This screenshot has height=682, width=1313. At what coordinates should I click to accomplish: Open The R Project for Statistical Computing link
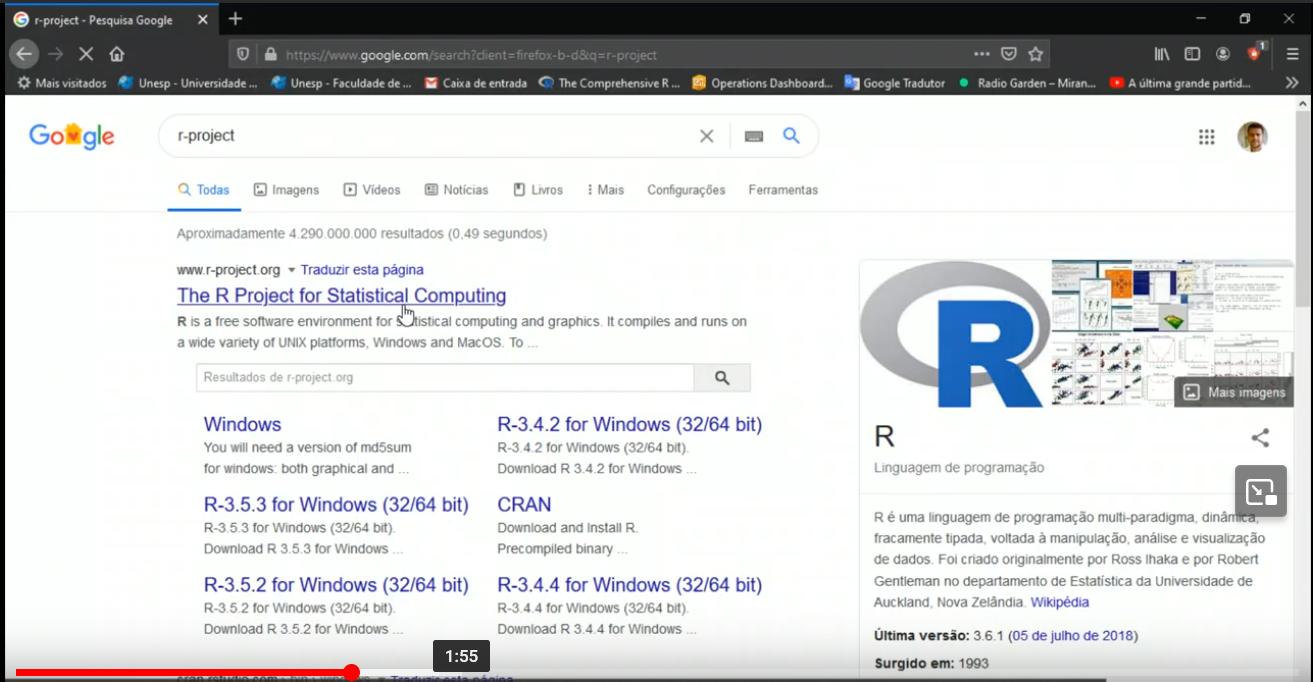click(x=341, y=296)
